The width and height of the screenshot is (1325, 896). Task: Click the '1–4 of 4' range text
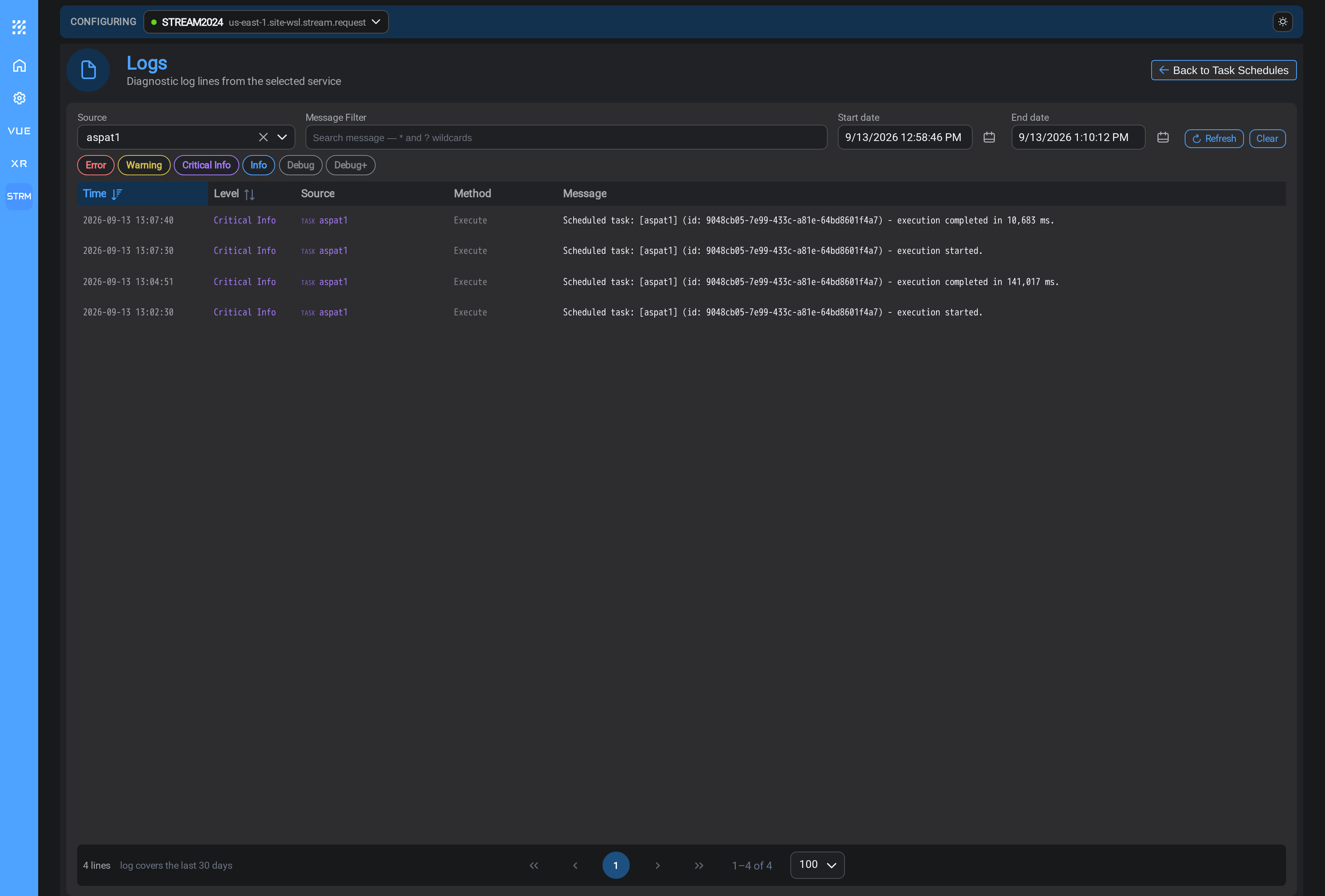pyautogui.click(x=751, y=865)
